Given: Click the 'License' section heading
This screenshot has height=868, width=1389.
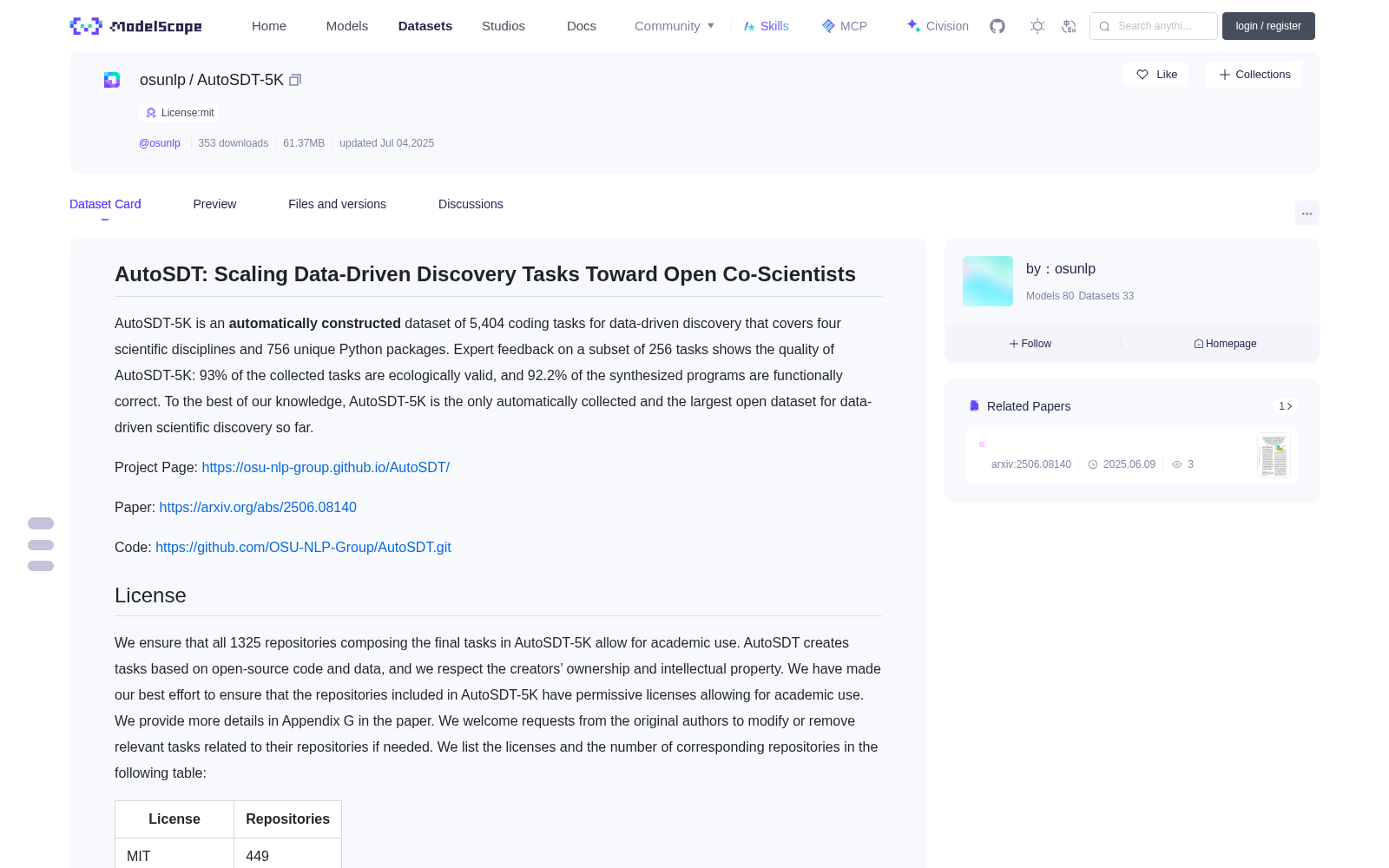Looking at the screenshot, I should pyautogui.click(x=150, y=595).
